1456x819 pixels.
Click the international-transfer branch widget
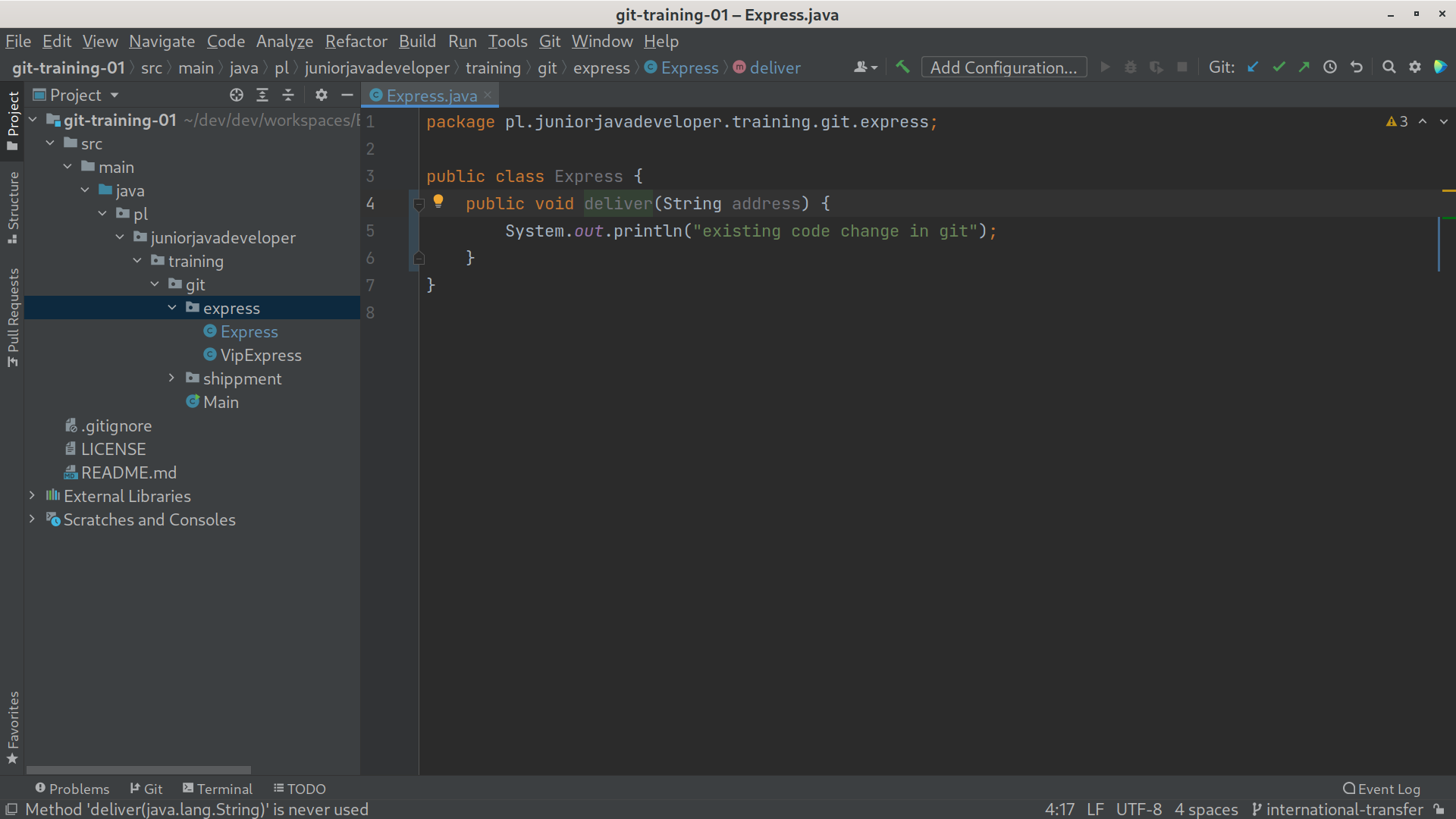click(x=1337, y=809)
